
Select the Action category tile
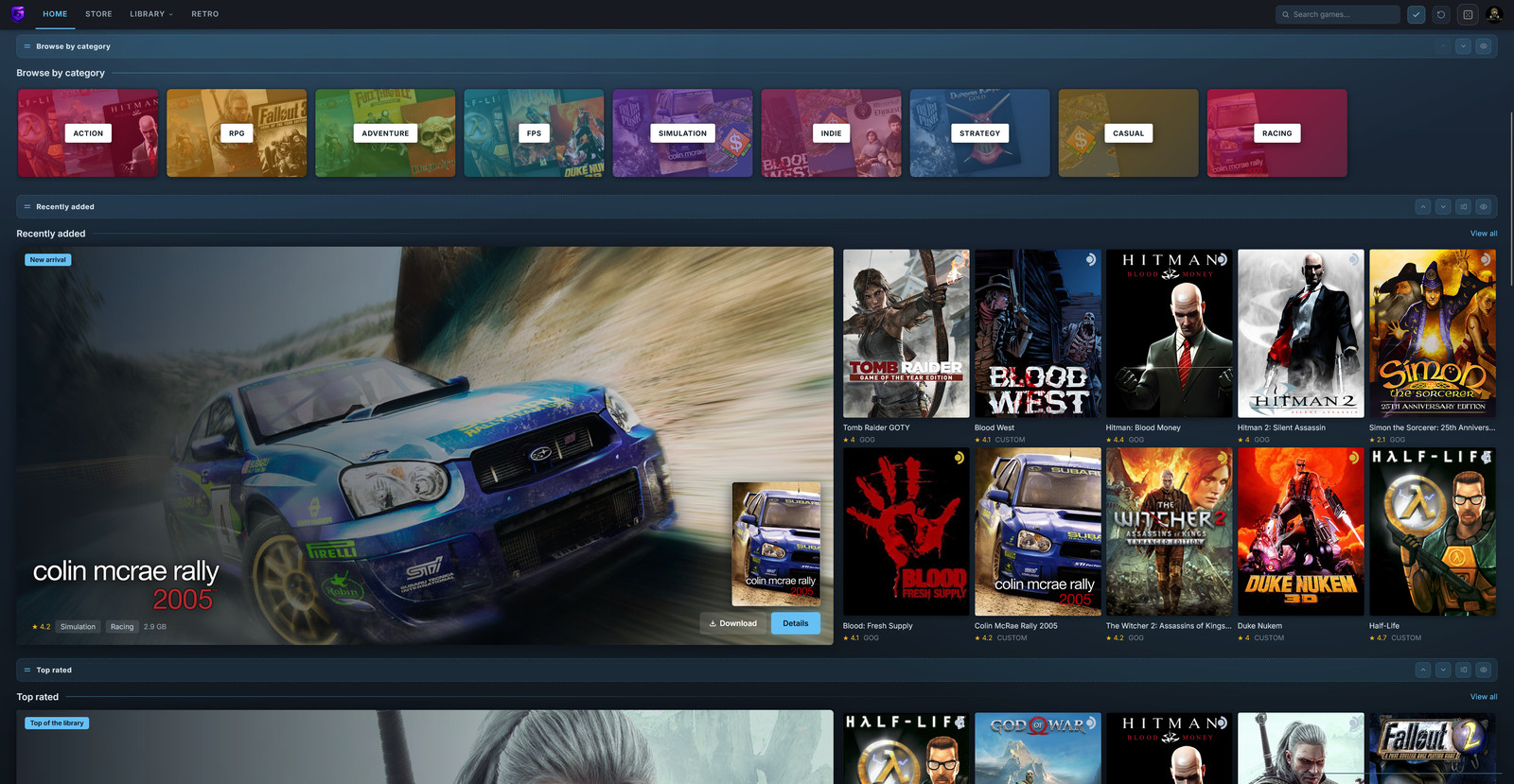click(x=88, y=133)
